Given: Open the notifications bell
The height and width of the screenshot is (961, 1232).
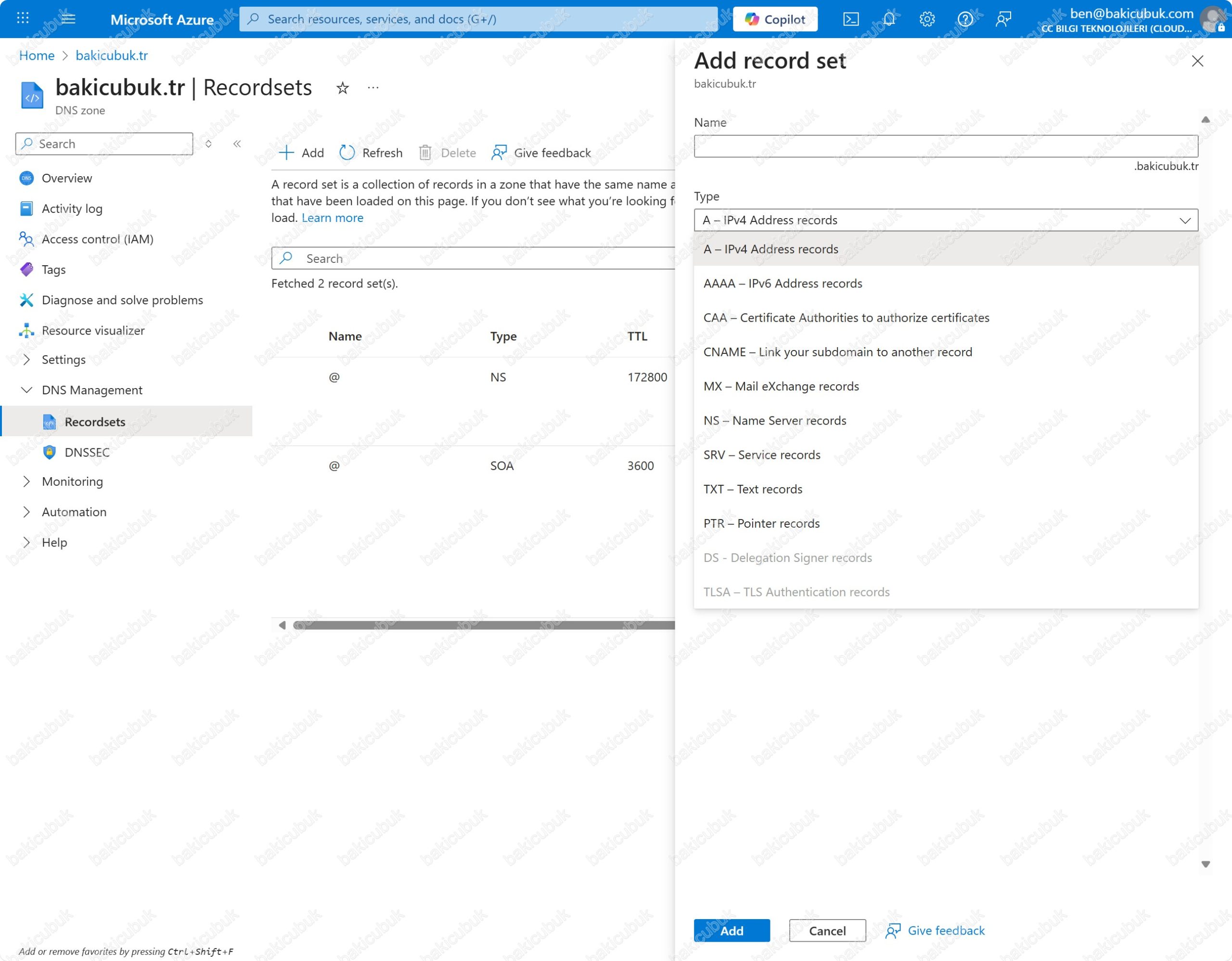Looking at the screenshot, I should [x=888, y=19].
